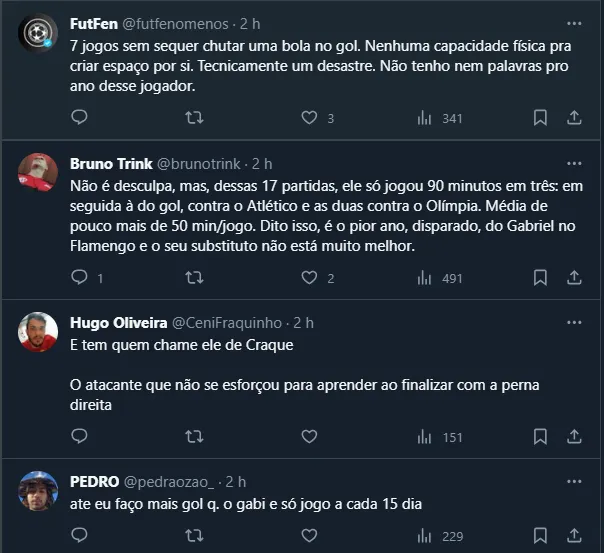
Task: Reply to FutFen's tweet
Action: (x=80, y=118)
